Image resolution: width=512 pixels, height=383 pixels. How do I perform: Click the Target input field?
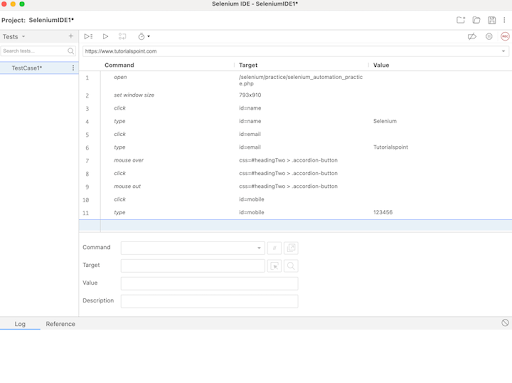[x=193, y=266]
